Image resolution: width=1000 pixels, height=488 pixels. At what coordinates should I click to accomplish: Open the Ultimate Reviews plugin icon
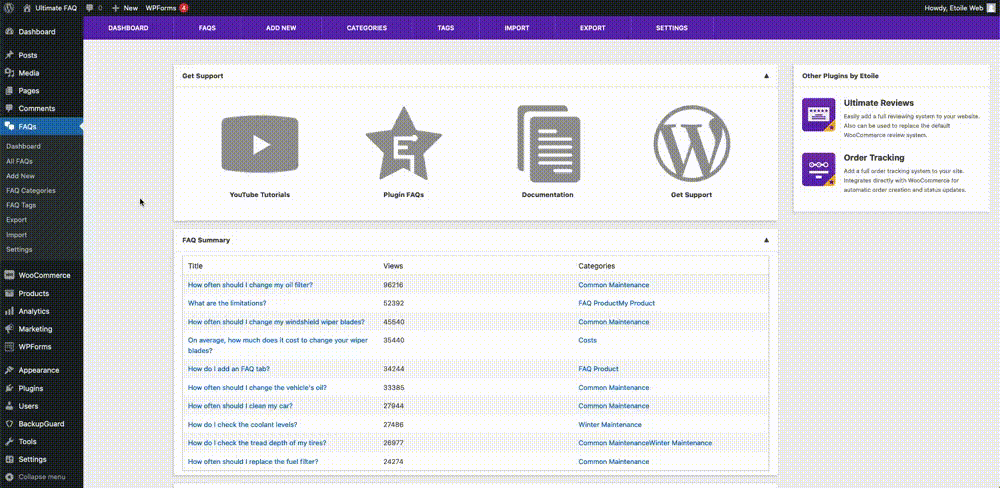click(818, 115)
